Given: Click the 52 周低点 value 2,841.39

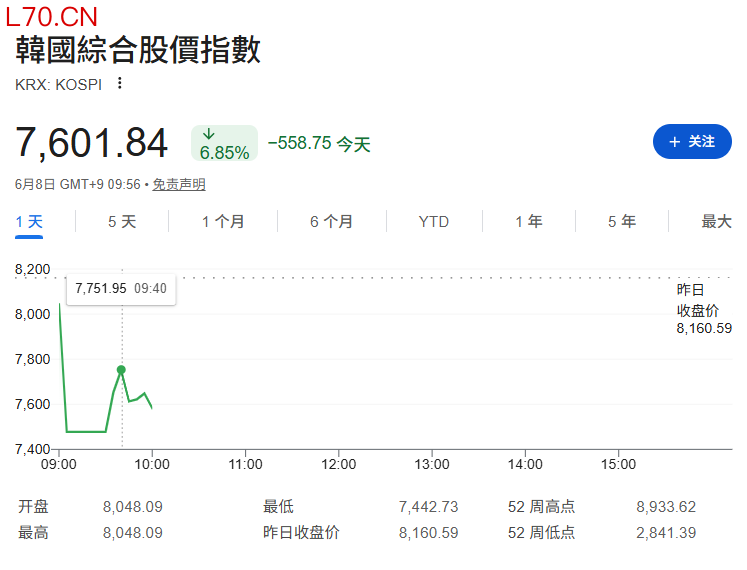Looking at the screenshot, I should 666,532.
